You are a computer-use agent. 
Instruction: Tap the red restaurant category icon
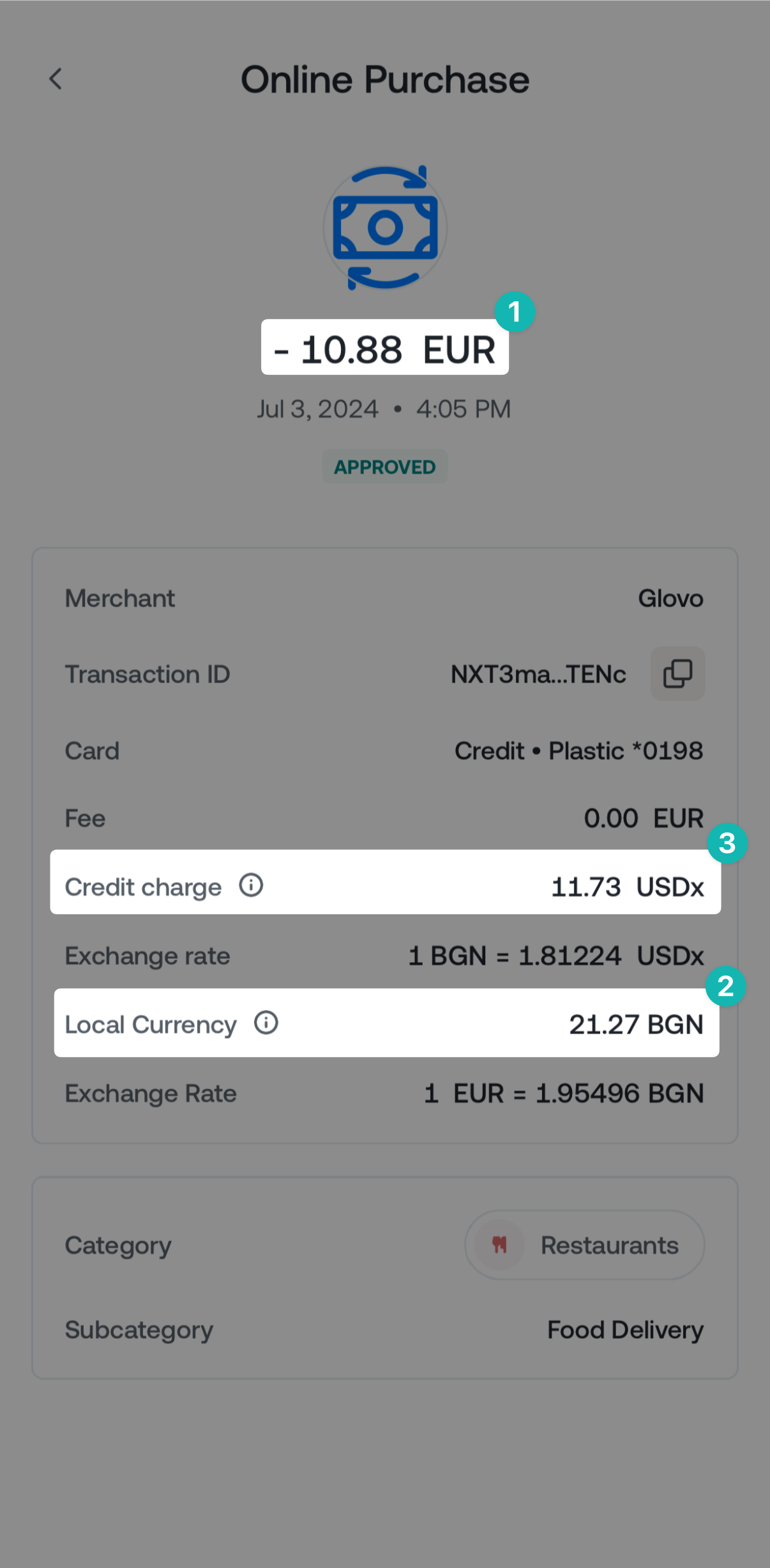coord(499,1244)
